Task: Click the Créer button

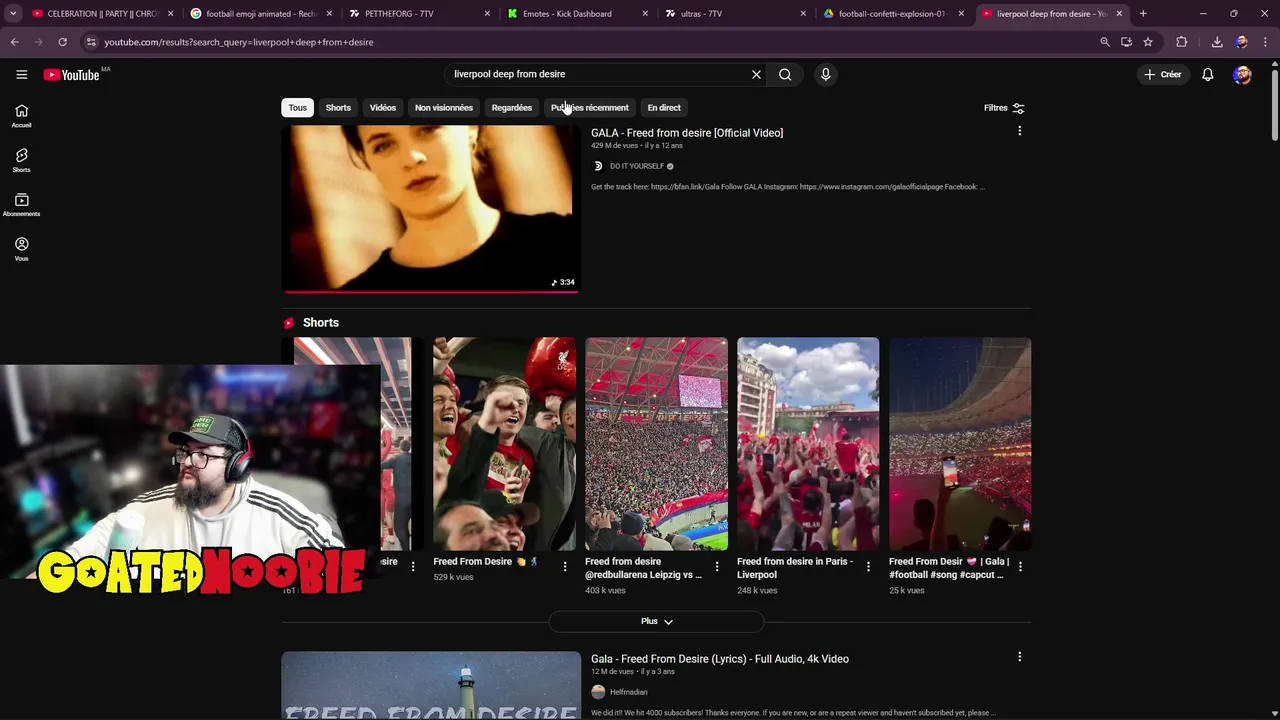Action: pyautogui.click(x=1163, y=74)
